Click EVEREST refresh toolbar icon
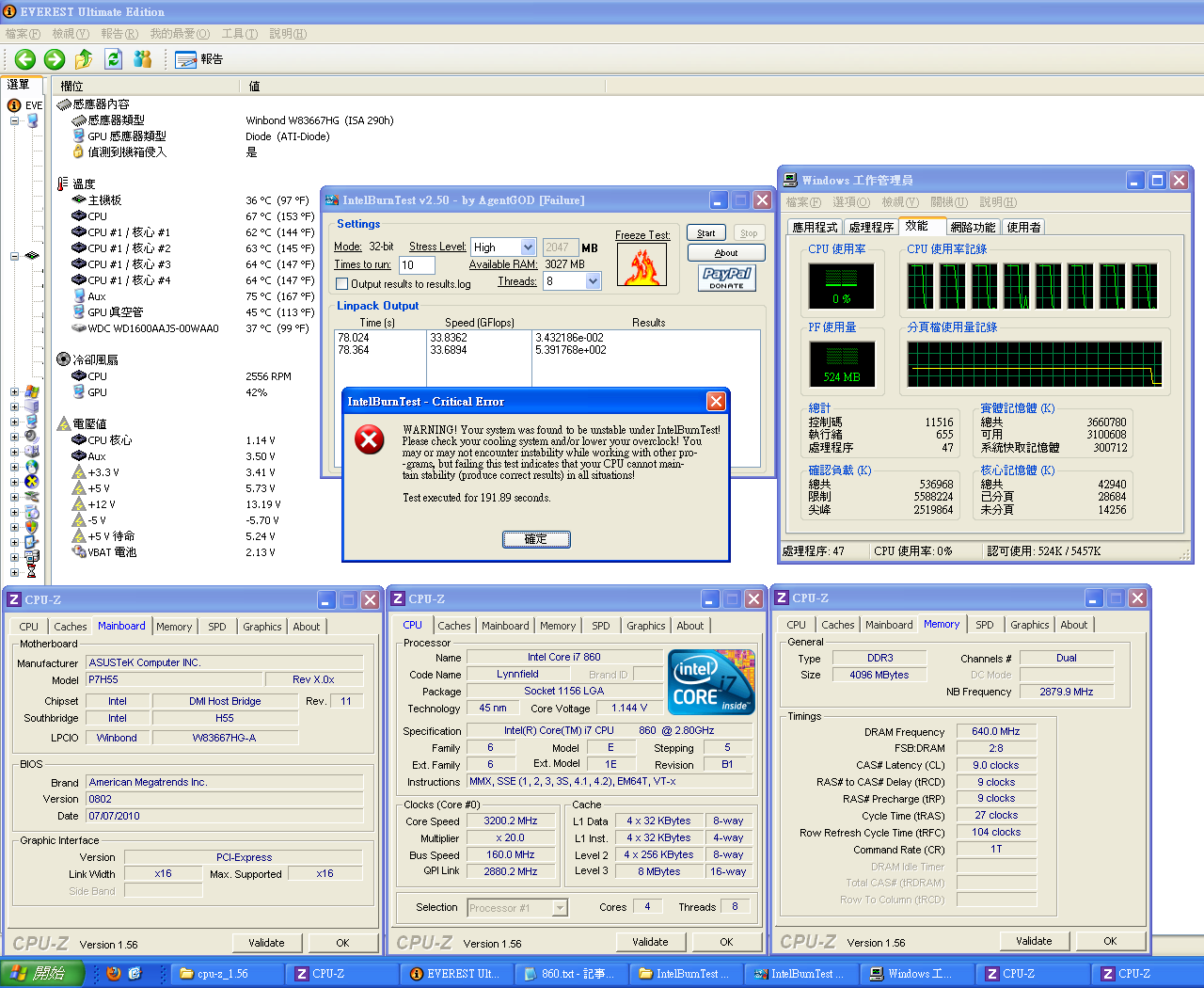The width and height of the screenshot is (1204, 988). (114, 59)
